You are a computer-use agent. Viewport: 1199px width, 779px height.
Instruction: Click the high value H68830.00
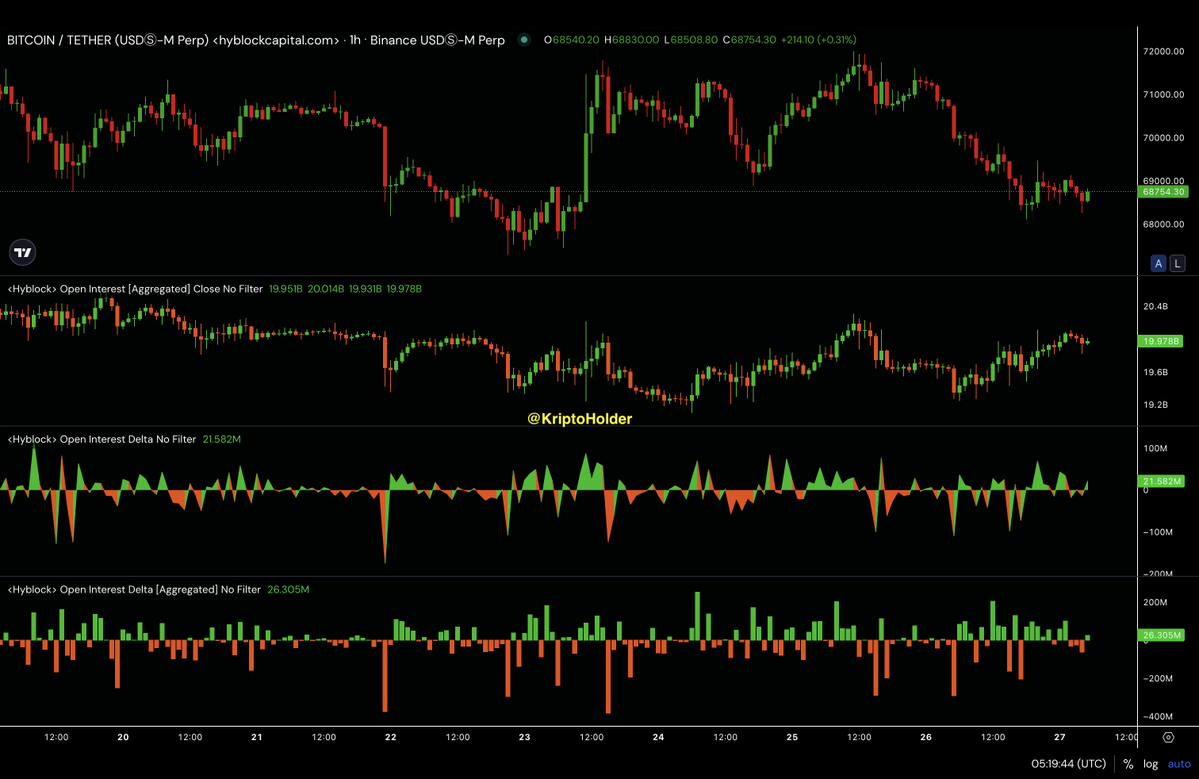coord(631,40)
